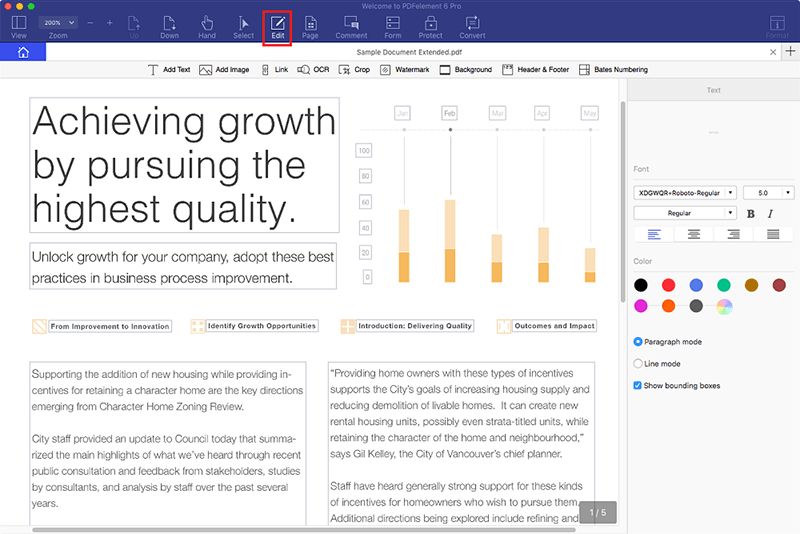Open the Regular font style dropdown
800x534 pixels.
685,213
